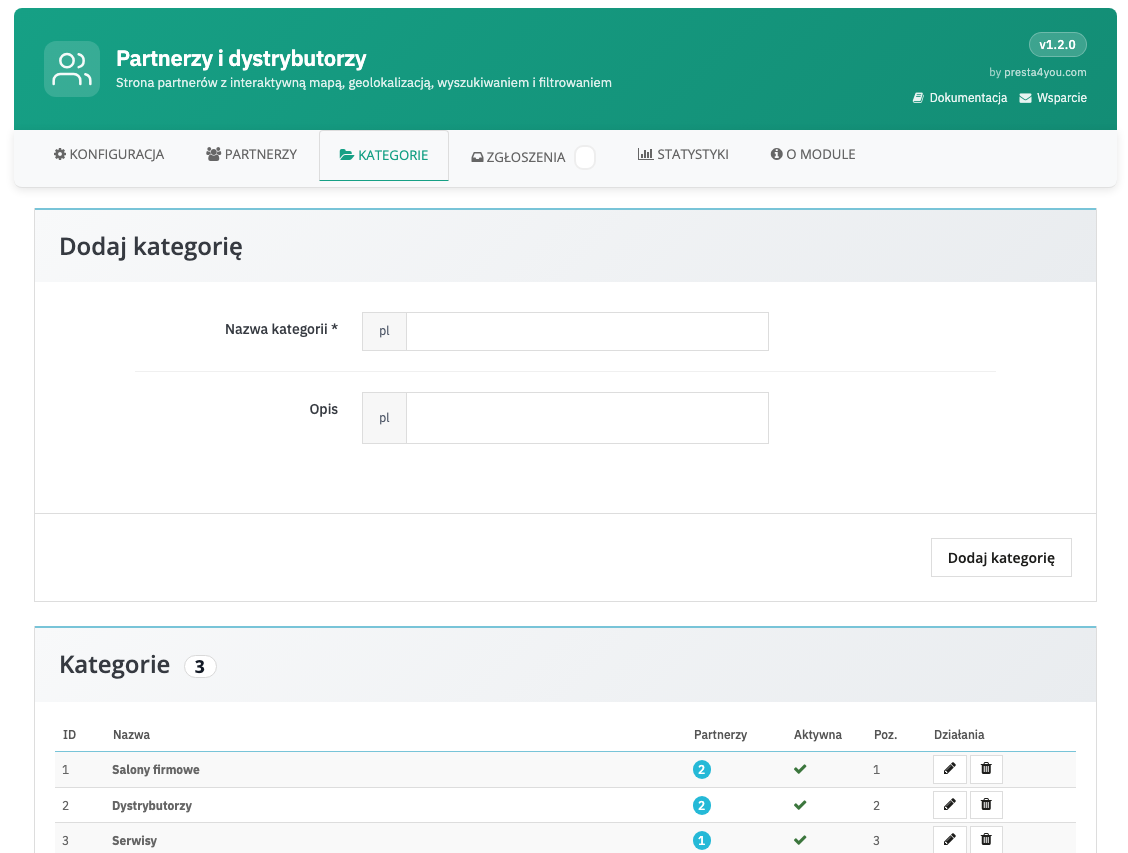Open the Konfiguracja tab
The image size is (1128, 853).
109,155
